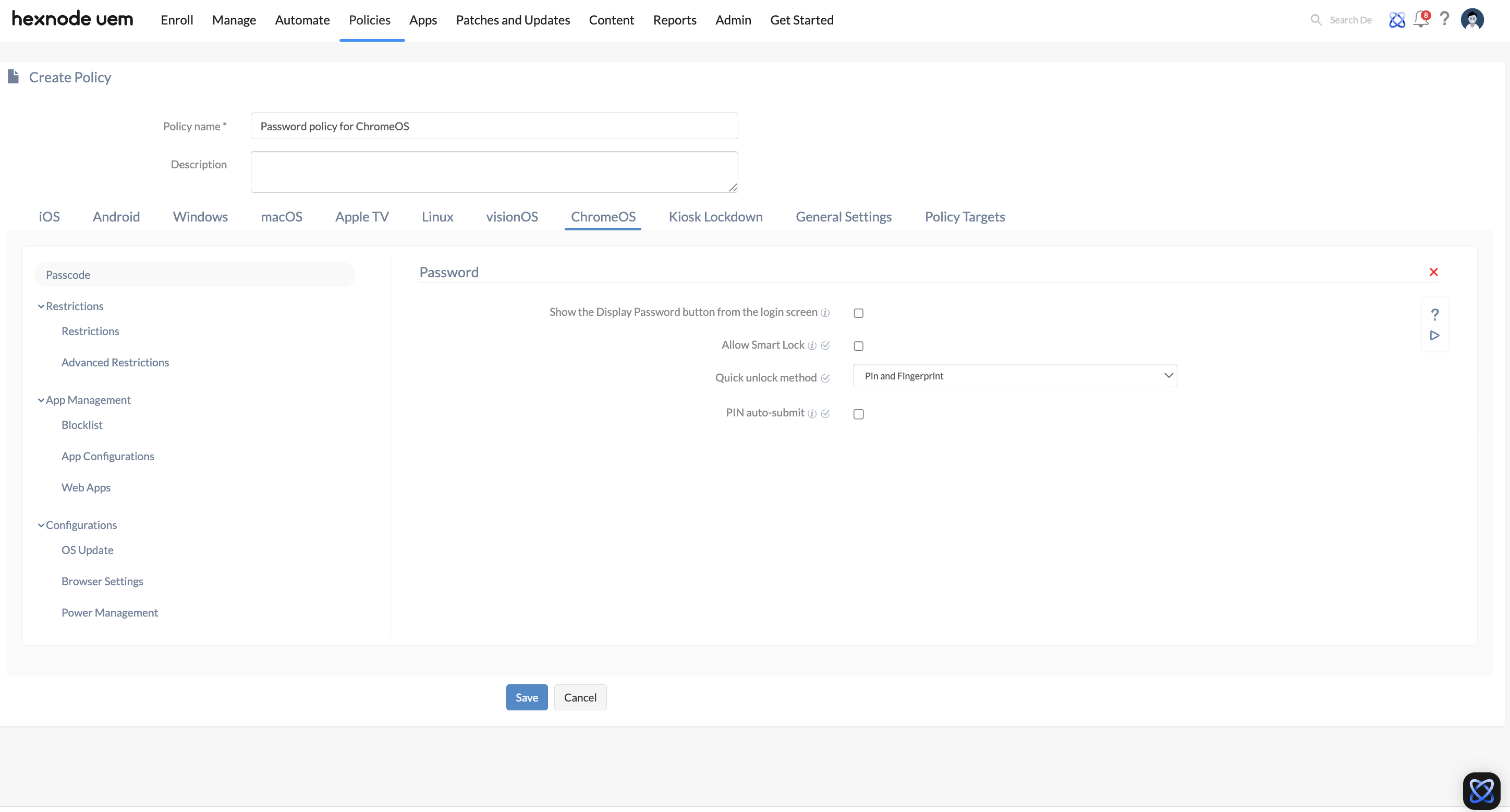1510x812 pixels.
Task: Open the Apps menu
Action: pyautogui.click(x=423, y=20)
